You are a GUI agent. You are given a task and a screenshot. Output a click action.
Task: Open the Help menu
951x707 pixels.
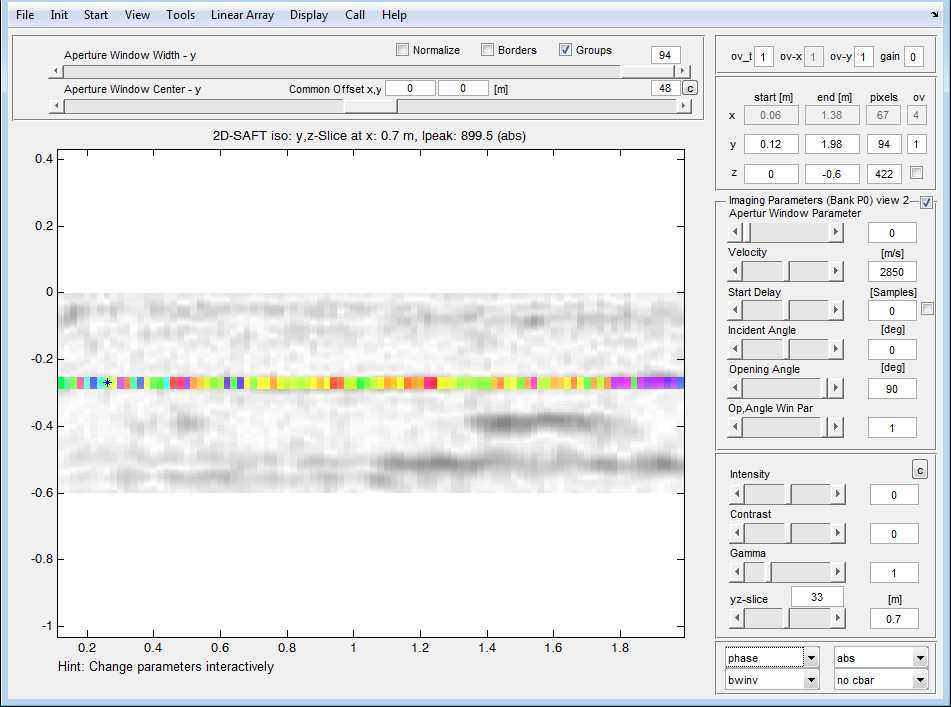(x=394, y=15)
